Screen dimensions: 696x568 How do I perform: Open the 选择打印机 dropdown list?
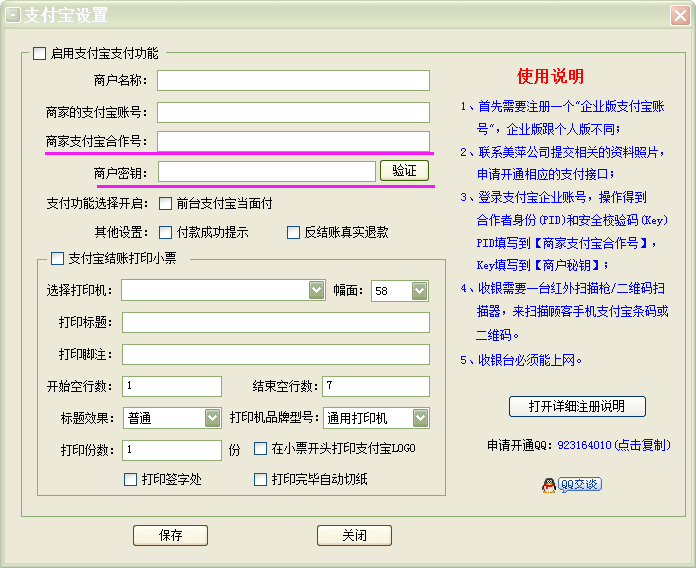click(x=316, y=291)
